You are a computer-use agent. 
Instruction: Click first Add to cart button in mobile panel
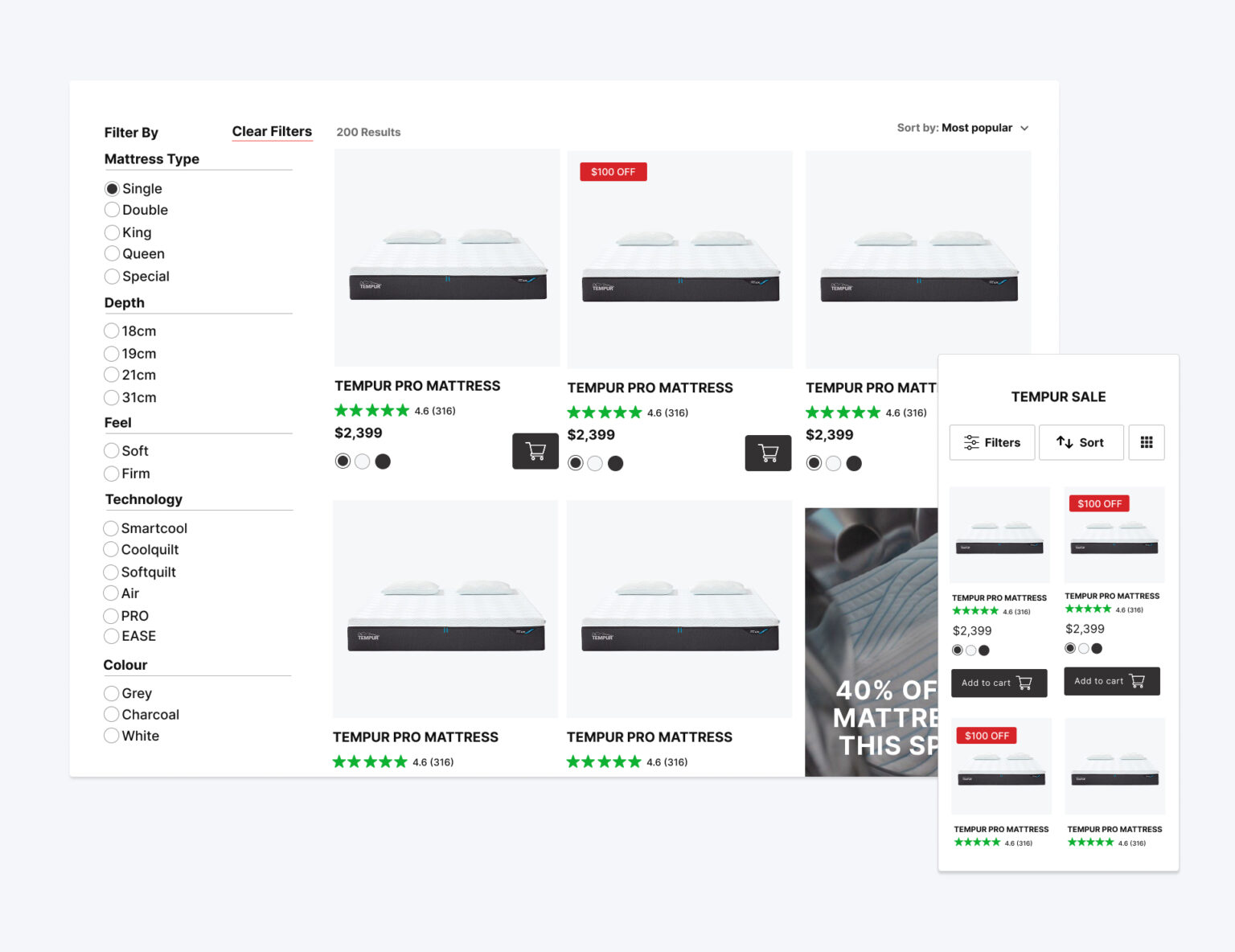999,683
